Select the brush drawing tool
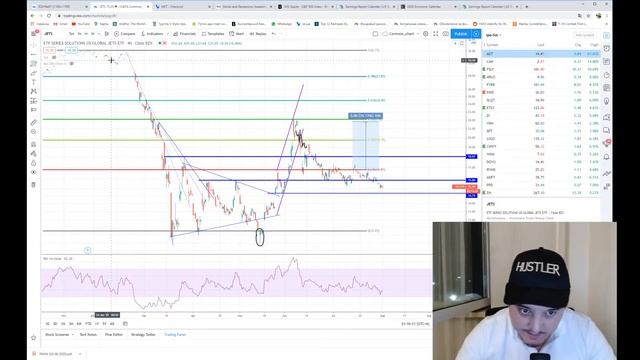Viewport: 640px width, 360px height. [33, 73]
